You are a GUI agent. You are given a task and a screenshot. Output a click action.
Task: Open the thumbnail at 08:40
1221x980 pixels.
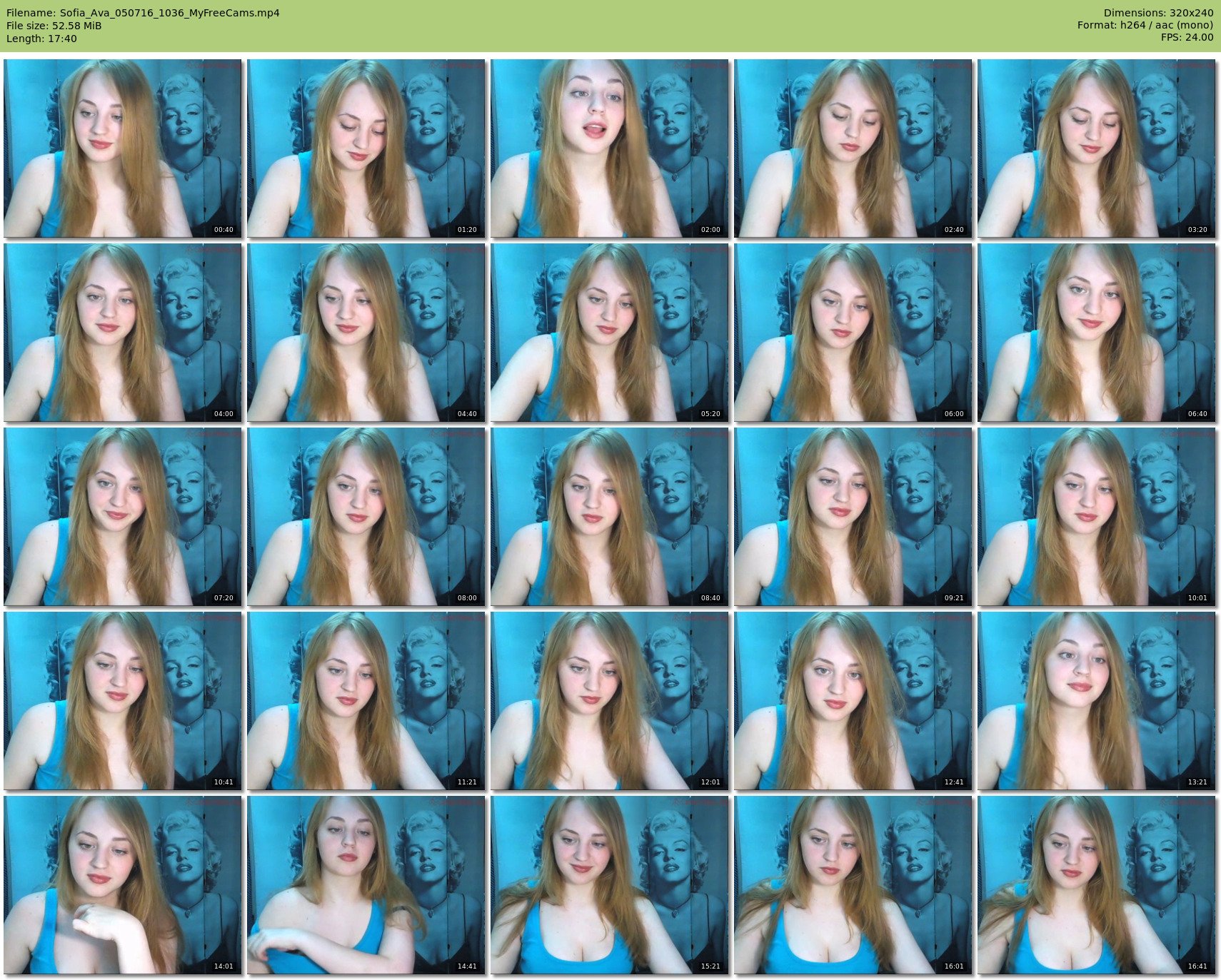609,516
